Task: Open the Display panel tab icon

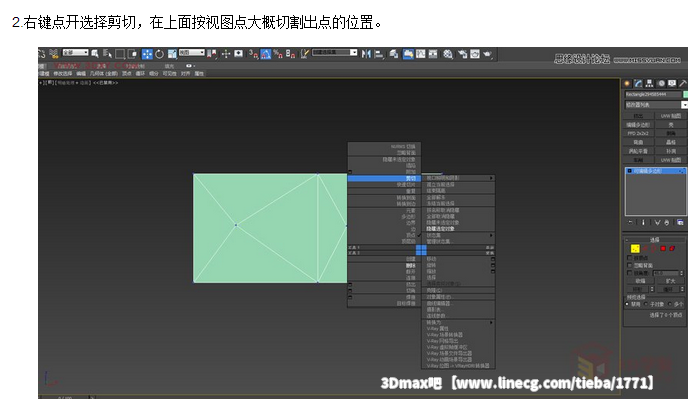Action: (x=672, y=83)
